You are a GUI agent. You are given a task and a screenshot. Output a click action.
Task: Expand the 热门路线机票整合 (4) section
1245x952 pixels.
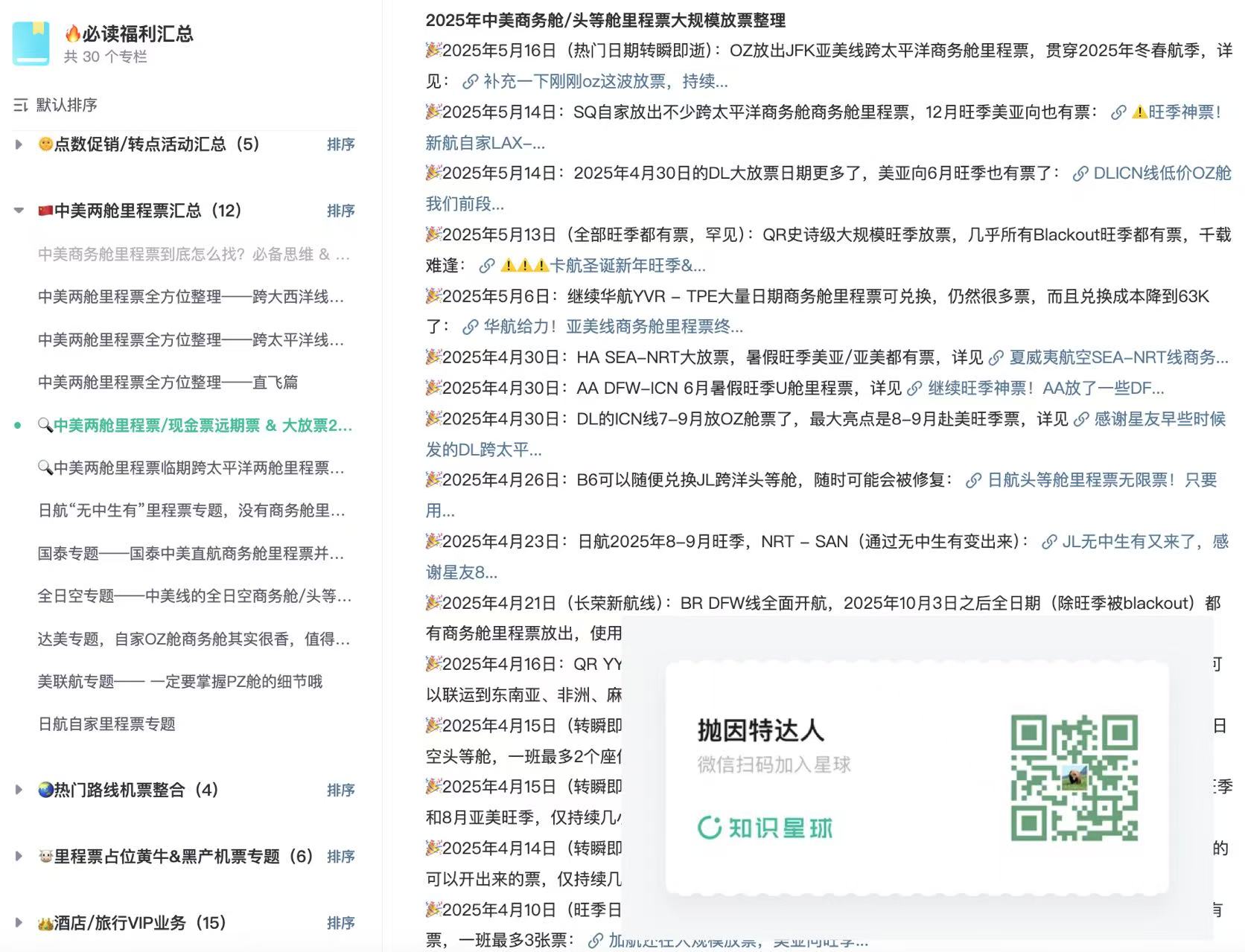(19, 790)
